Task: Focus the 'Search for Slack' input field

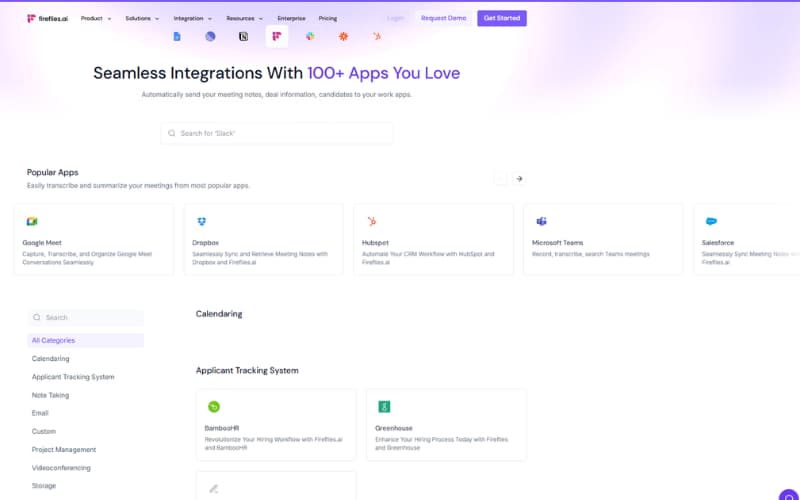Action: (x=277, y=133)
